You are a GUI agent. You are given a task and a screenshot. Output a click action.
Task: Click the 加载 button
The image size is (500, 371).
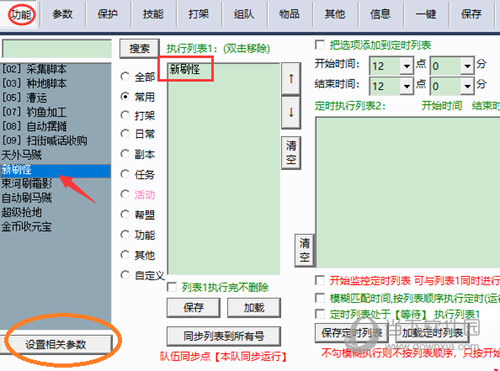254,307
